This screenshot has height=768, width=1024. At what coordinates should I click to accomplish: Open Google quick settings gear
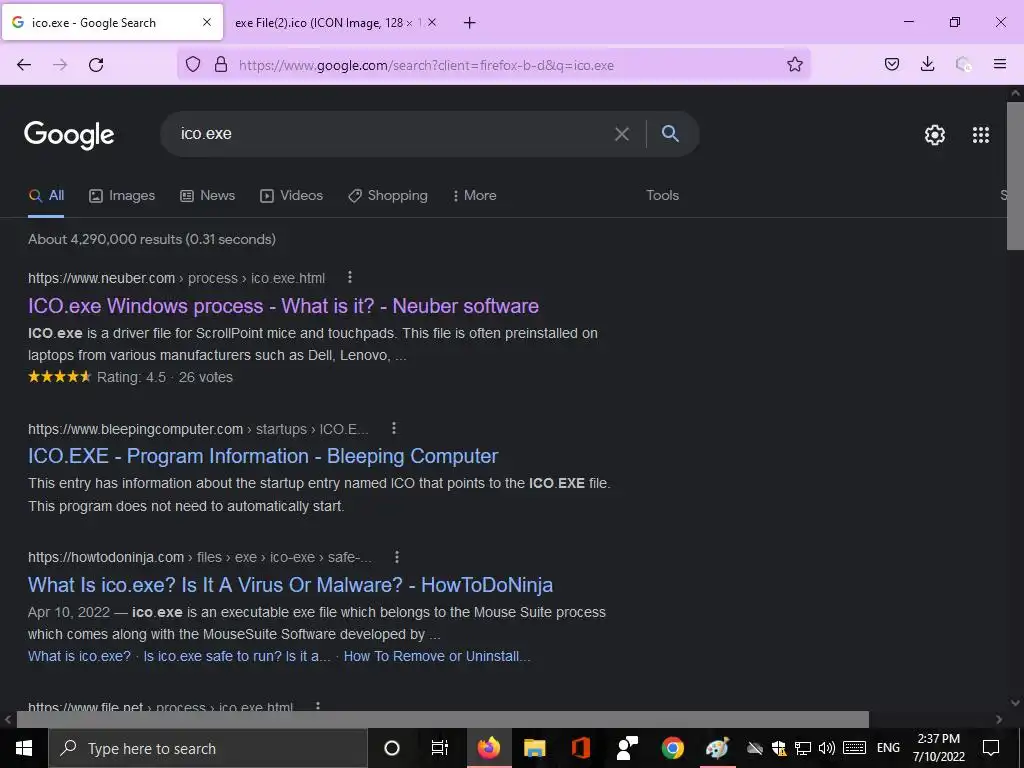click(x=935, y=135)
